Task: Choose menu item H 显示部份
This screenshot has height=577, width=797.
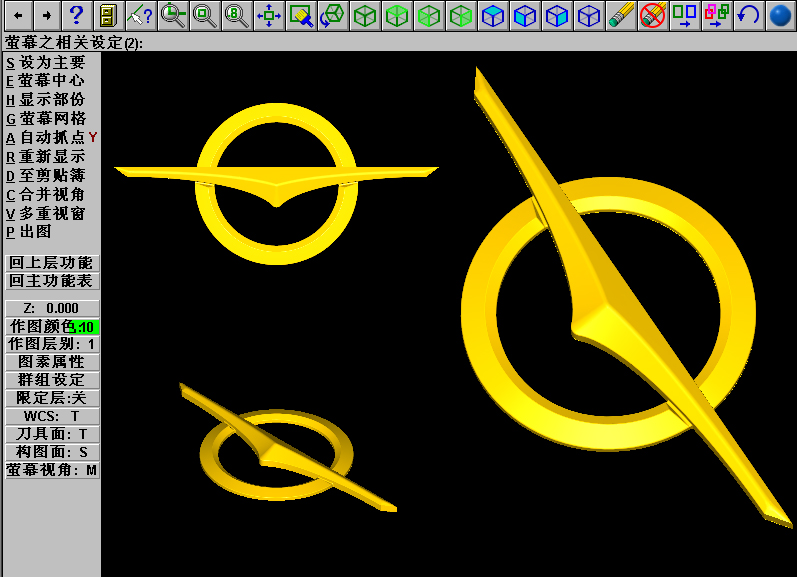Action: pyautogui.click(x=45, y=100)
